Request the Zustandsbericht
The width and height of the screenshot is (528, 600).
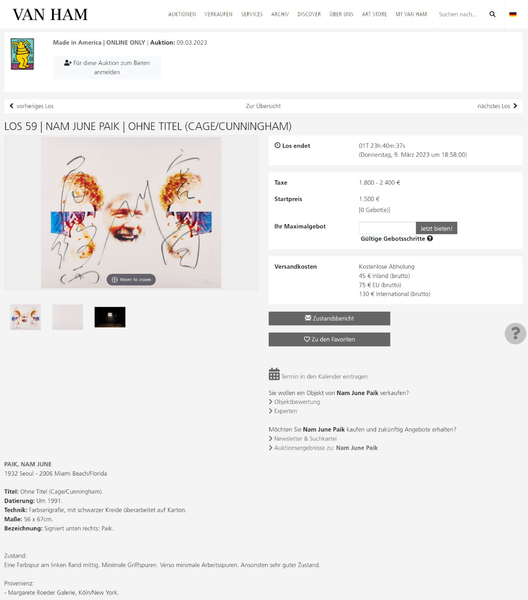(x=329, y=318)
